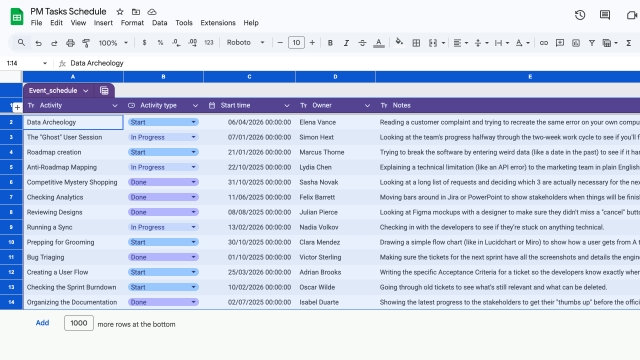Toggle strikethrough formatting
Image resolution: width=640 pixels, height=360 pixels.
[362, 43]
